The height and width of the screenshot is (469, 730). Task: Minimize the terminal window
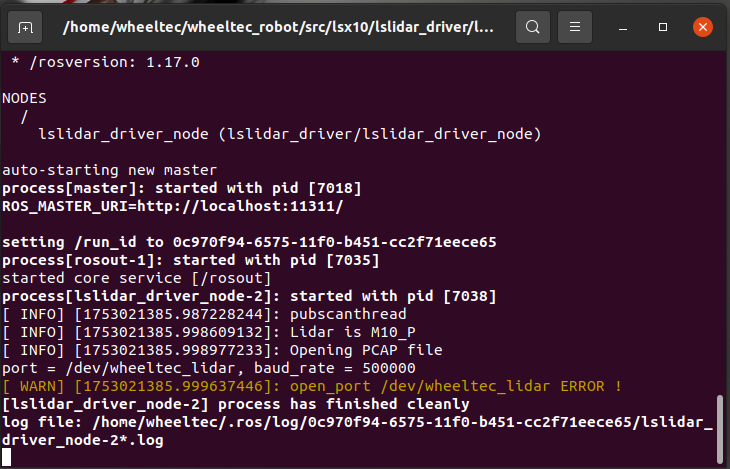pyautogui.click(x=622, y=27)
